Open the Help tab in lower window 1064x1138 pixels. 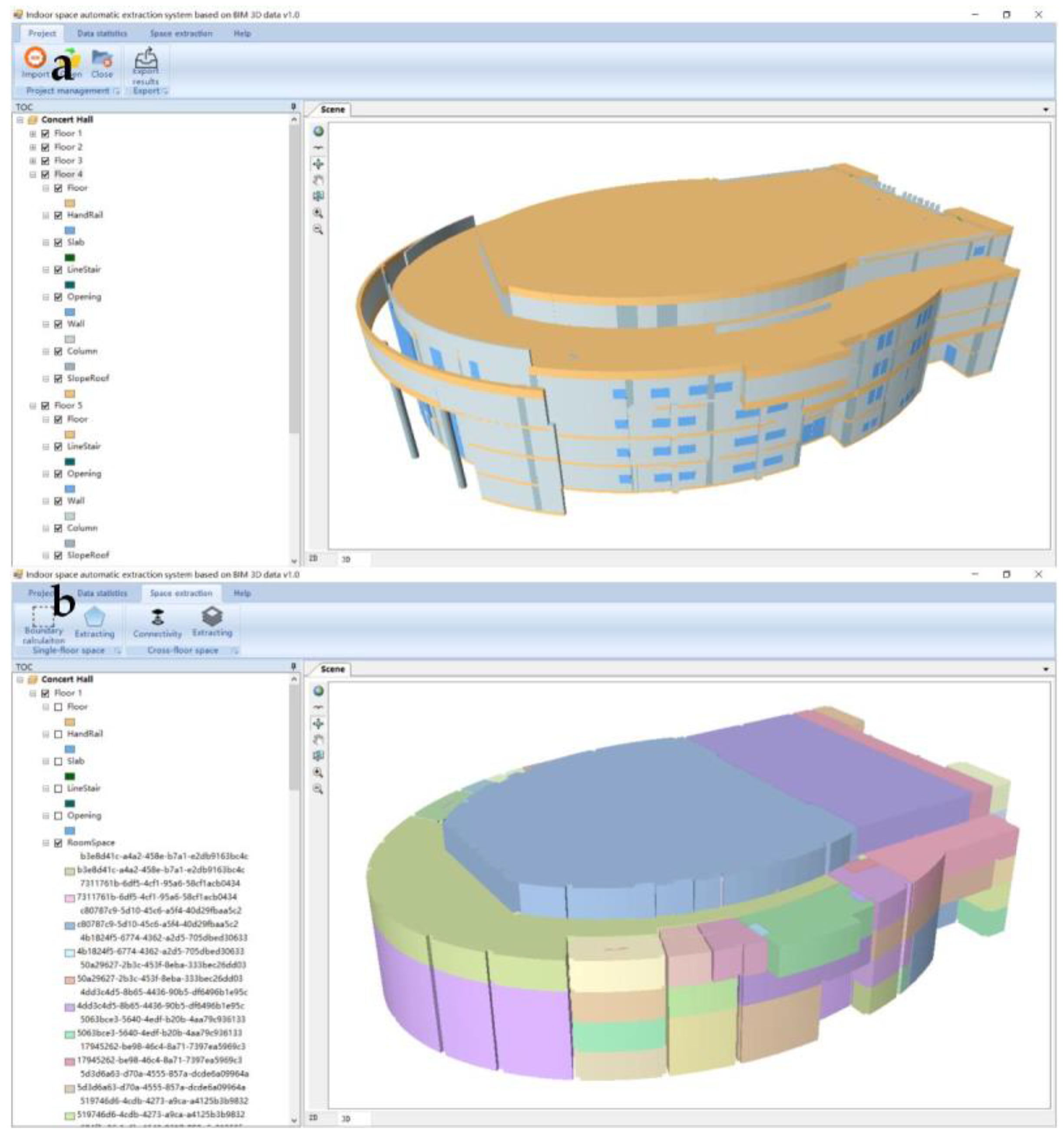241,593
